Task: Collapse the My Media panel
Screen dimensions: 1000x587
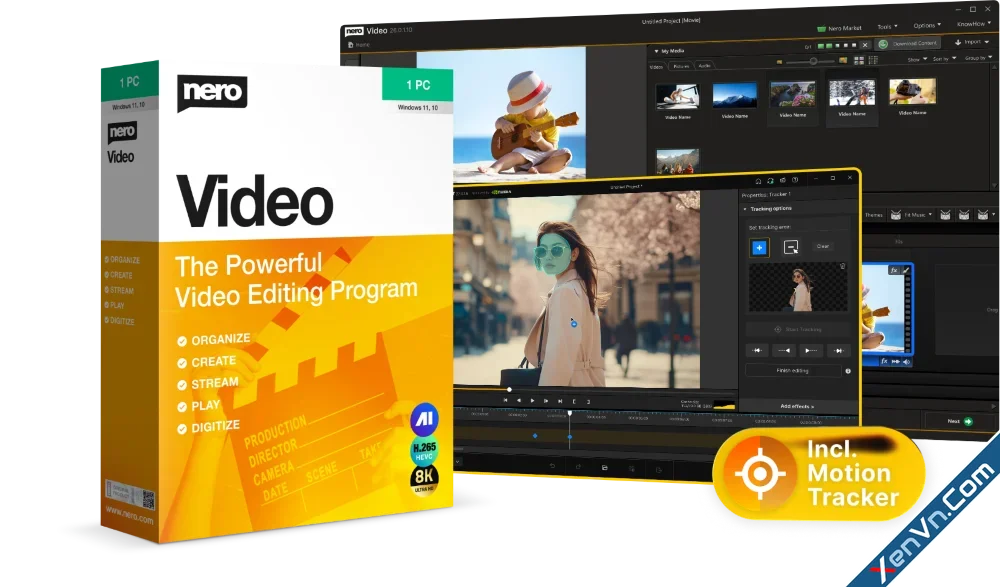Action: click(656, 51)
